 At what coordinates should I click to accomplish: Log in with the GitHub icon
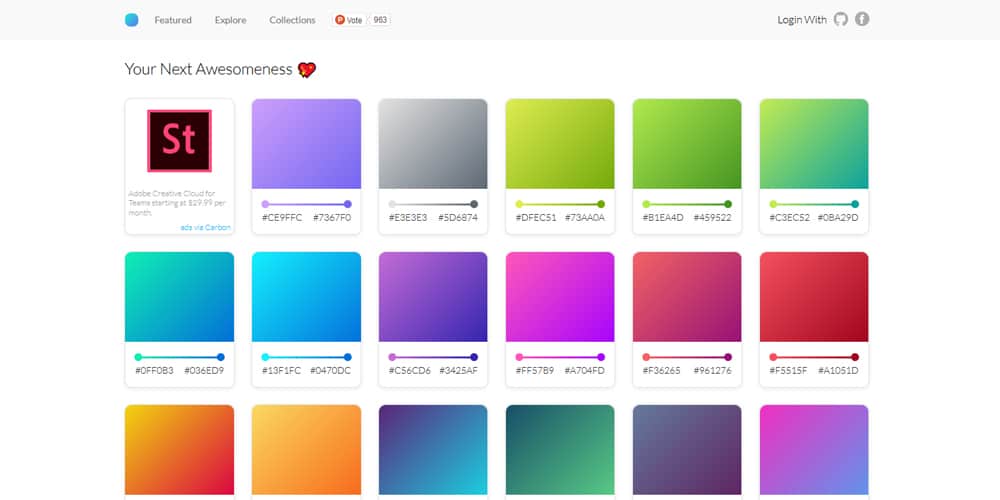click(x=840, y=20)
